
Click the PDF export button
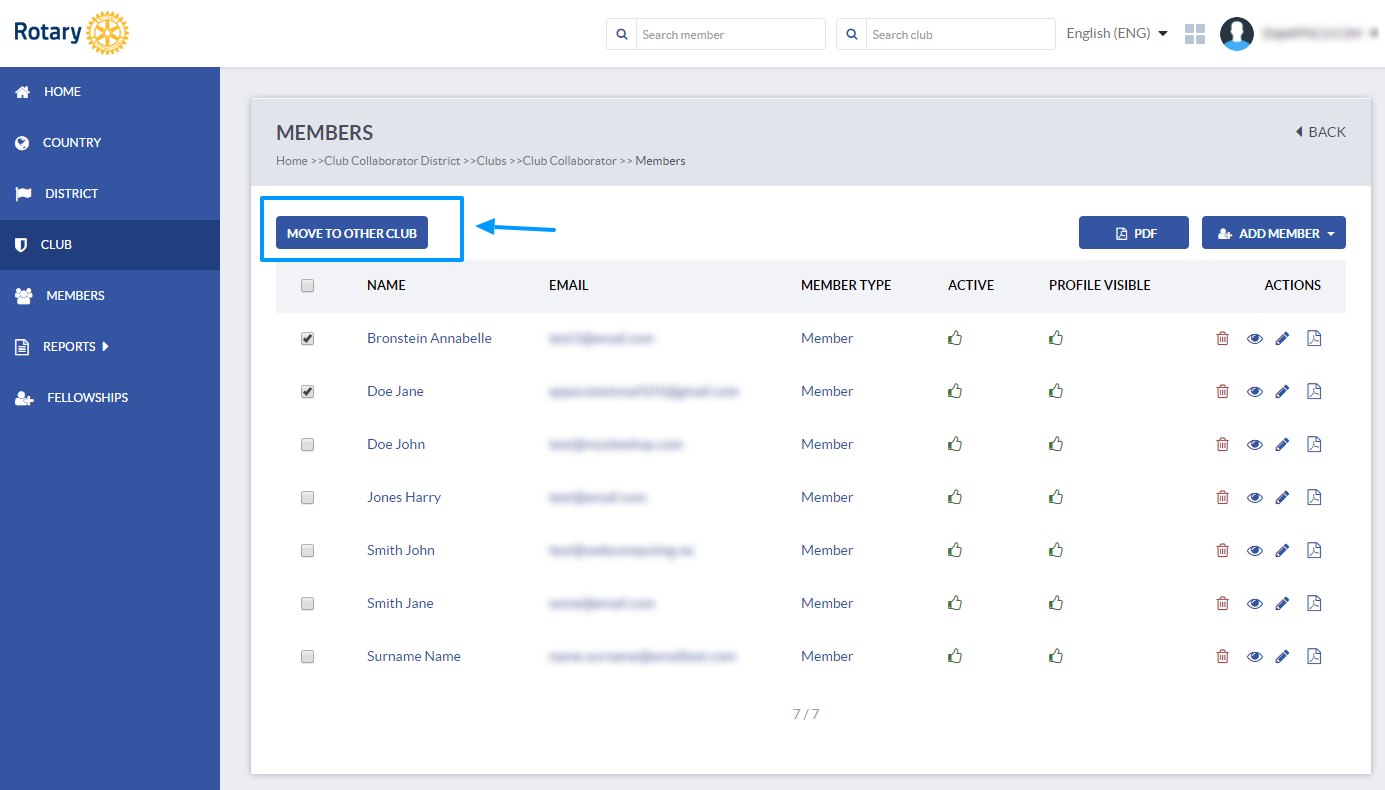pyautogui.click(x=1134, y=233)
